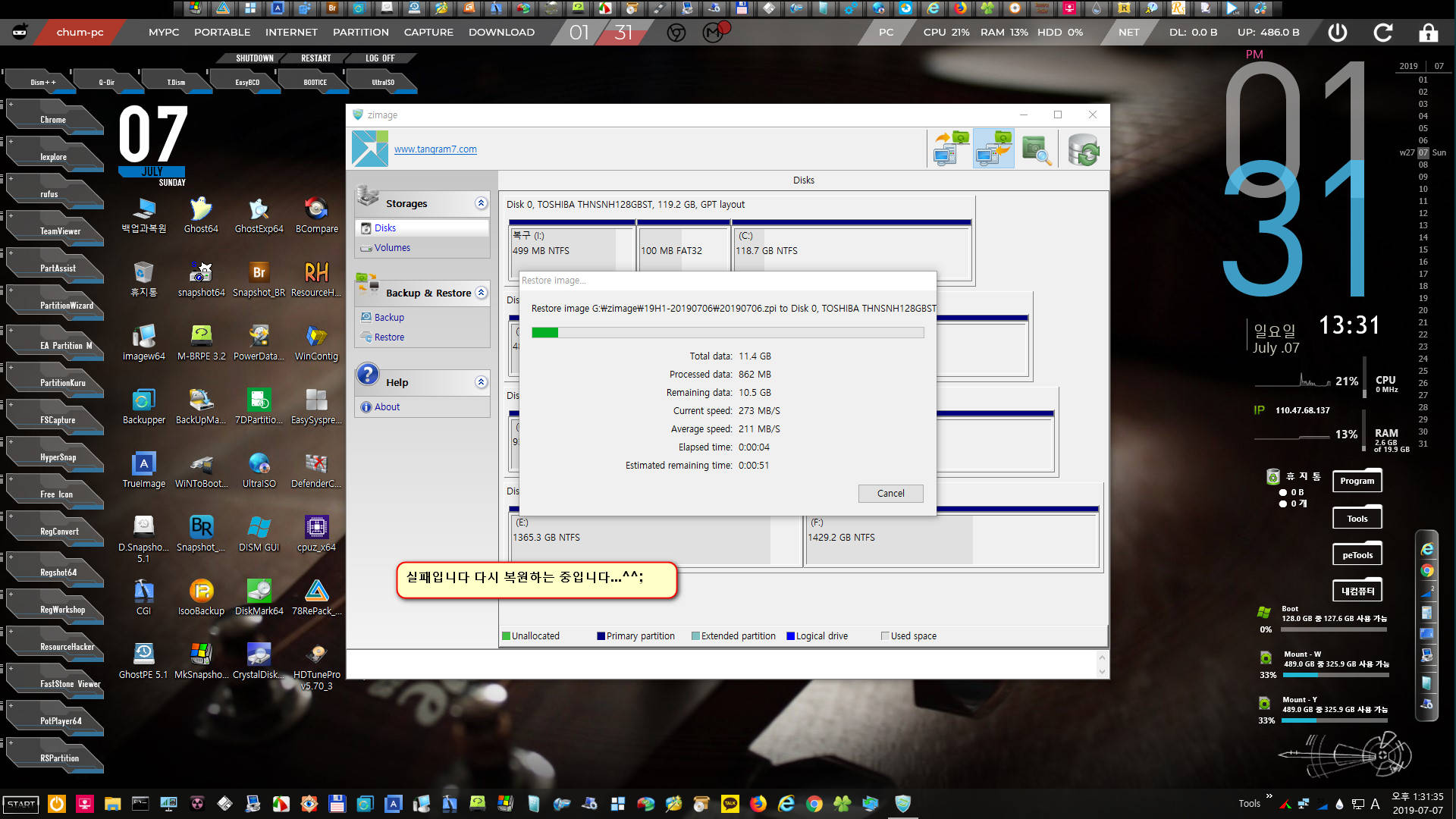The height and width of the screenshot is (819, 1456).
Task: Click the zimage Refresh disks toolbar icon
Action: (x=1084, y=149)
